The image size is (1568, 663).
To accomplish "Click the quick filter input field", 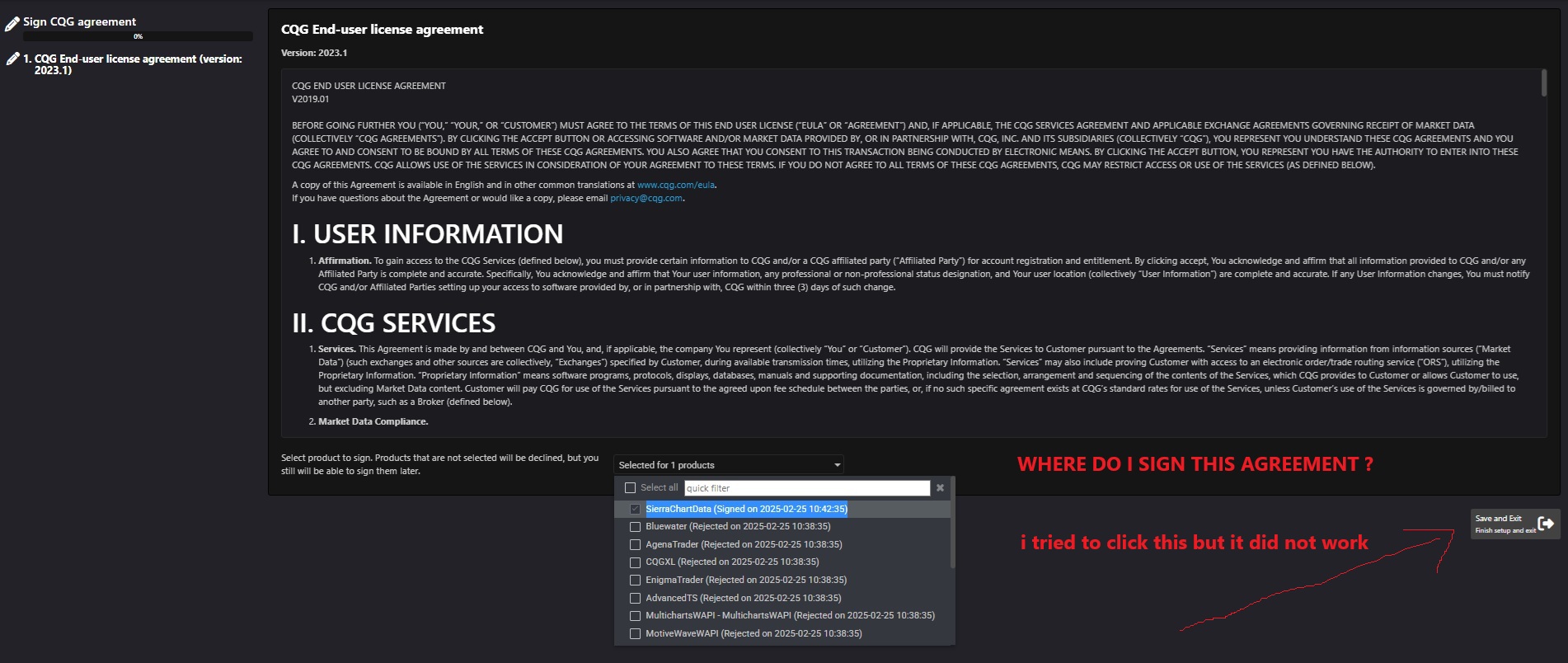I will [807, 488].
